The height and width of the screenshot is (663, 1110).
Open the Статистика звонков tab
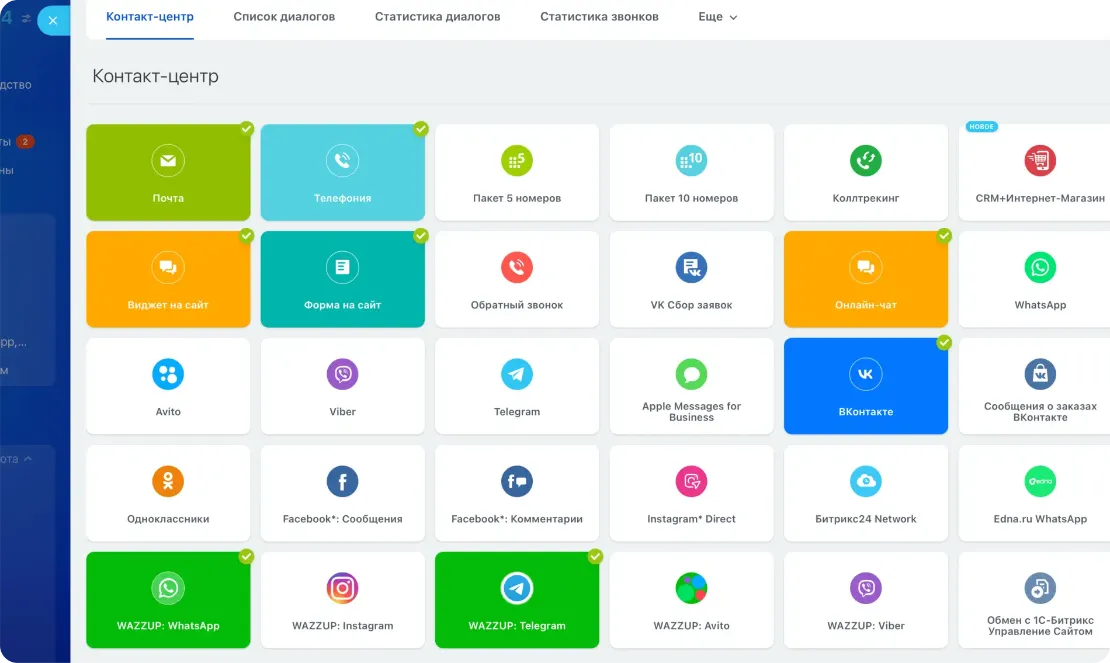pyautogui.click(x=599, y=17)
